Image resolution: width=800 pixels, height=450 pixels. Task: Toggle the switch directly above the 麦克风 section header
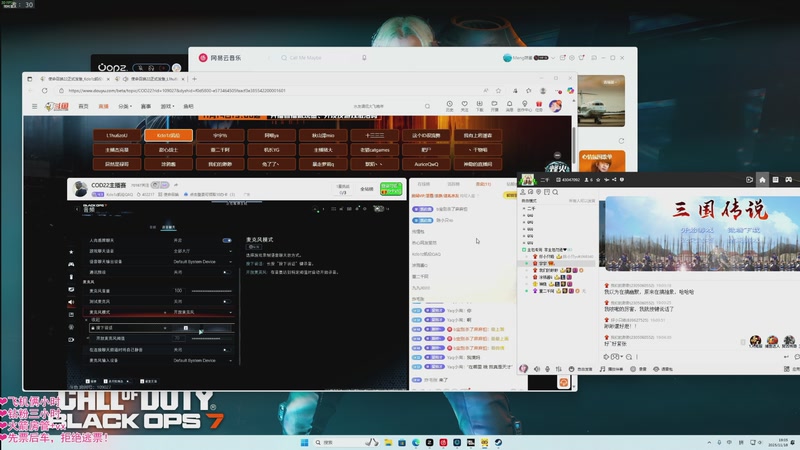pos(227,272)
